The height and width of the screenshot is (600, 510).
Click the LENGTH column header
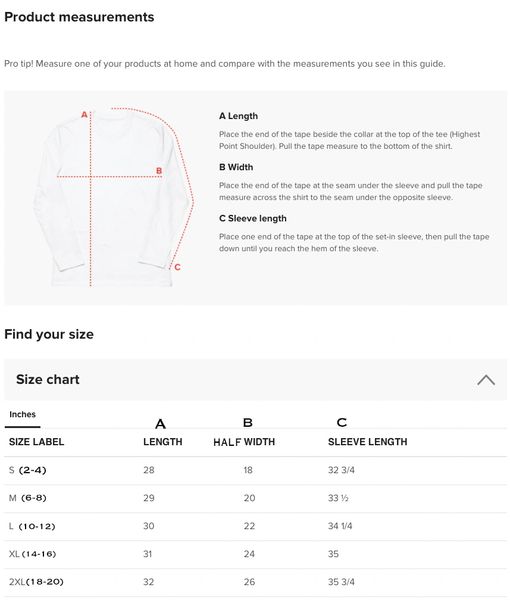(x=163, y=442)
